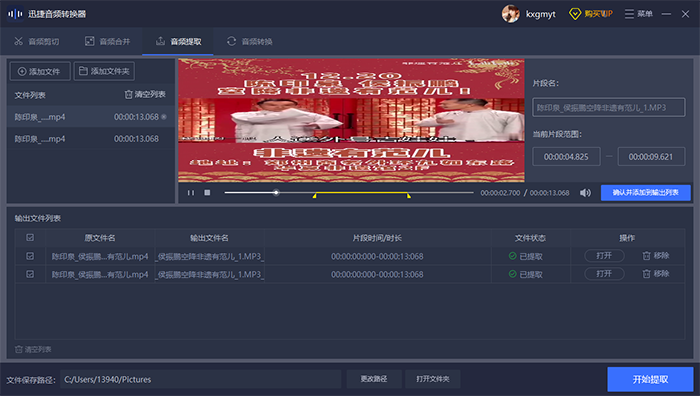Image resolution: width=700 pixels, height=396 pixels.
Task: Click output file name in first row
Action: pos(209,256)
